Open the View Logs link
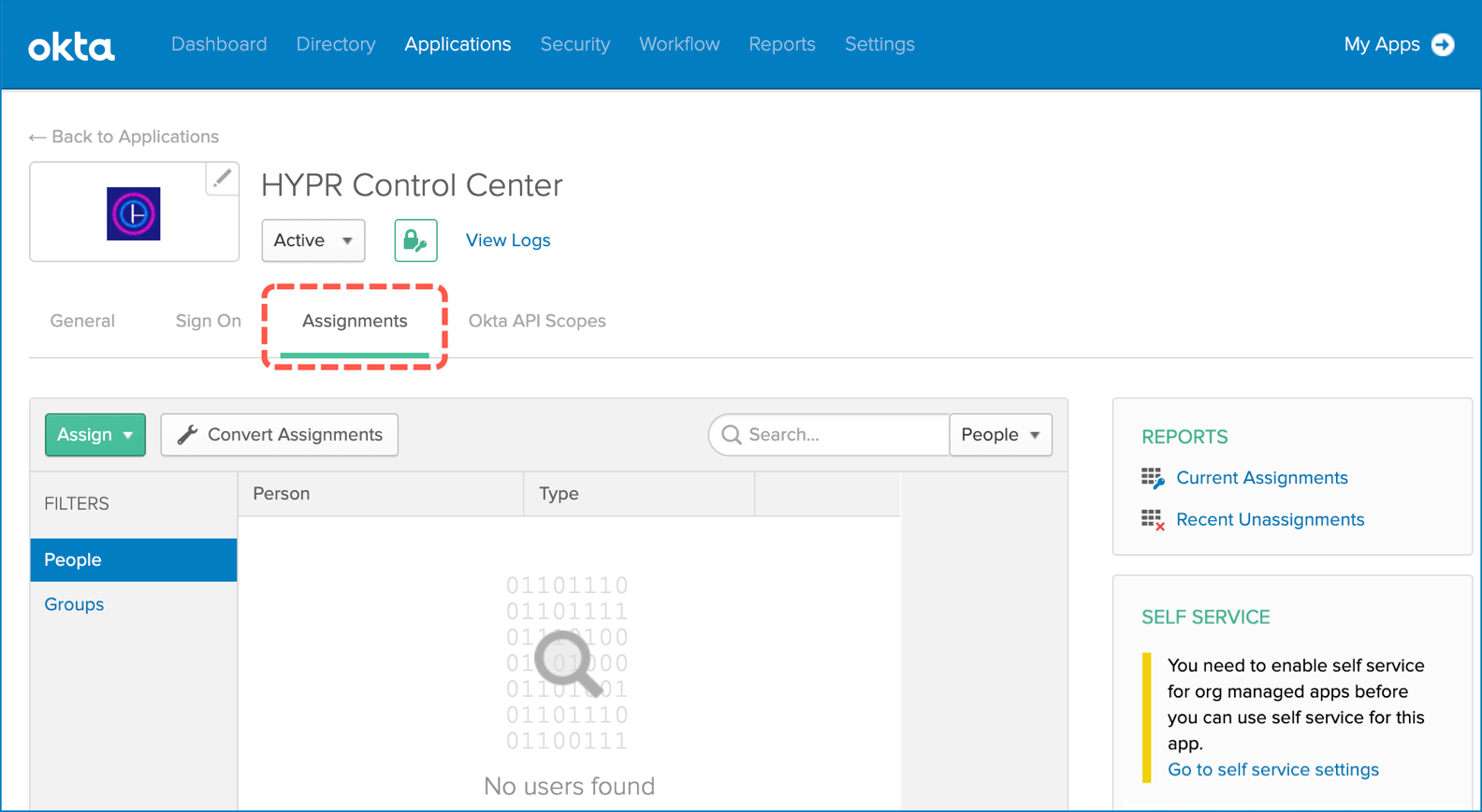Viewport: 1482px width, 812px height. [x=508, y=240]
